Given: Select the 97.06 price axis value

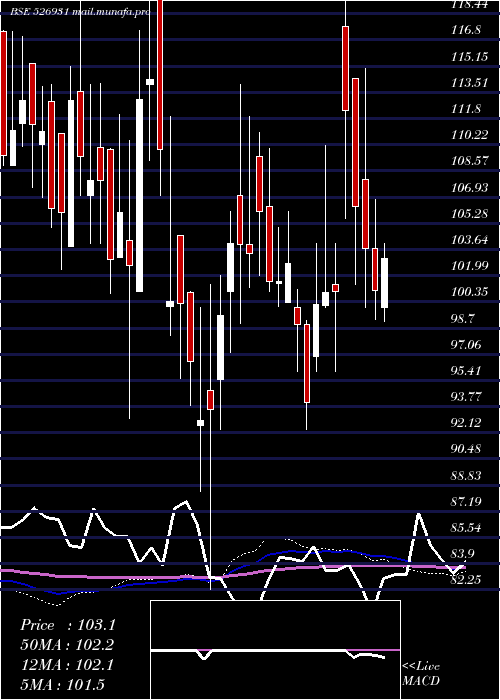Looking at the screenshot, I should click(467, 344).
